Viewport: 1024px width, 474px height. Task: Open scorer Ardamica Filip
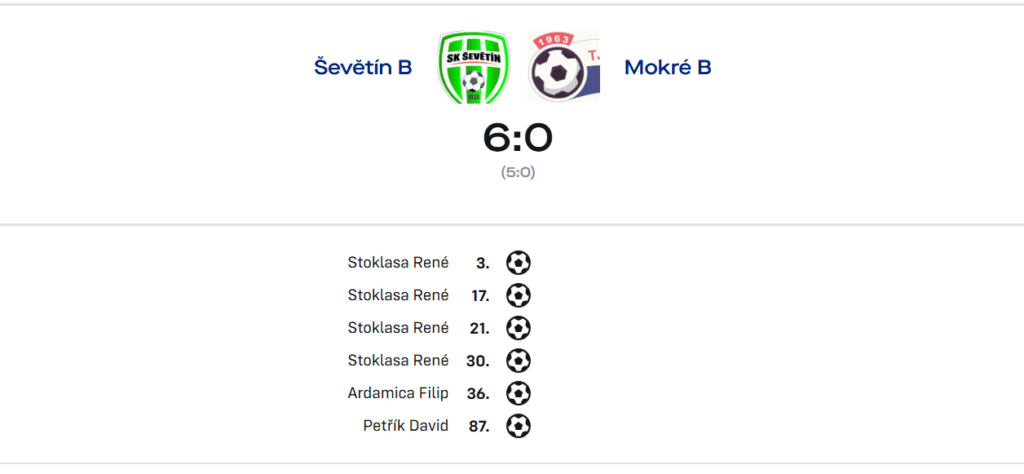(x=398, y=394)
